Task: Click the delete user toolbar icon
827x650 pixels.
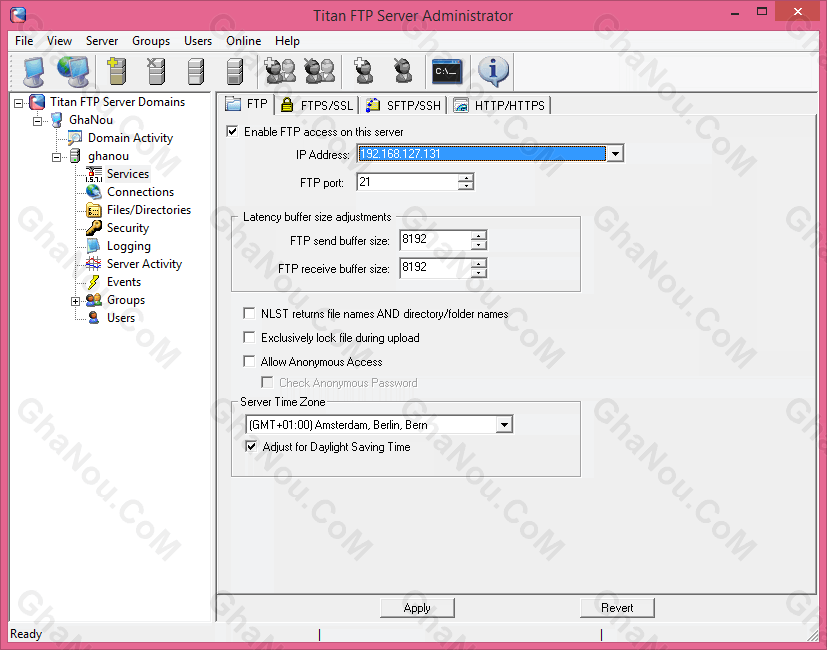Action: pos(403,71)
